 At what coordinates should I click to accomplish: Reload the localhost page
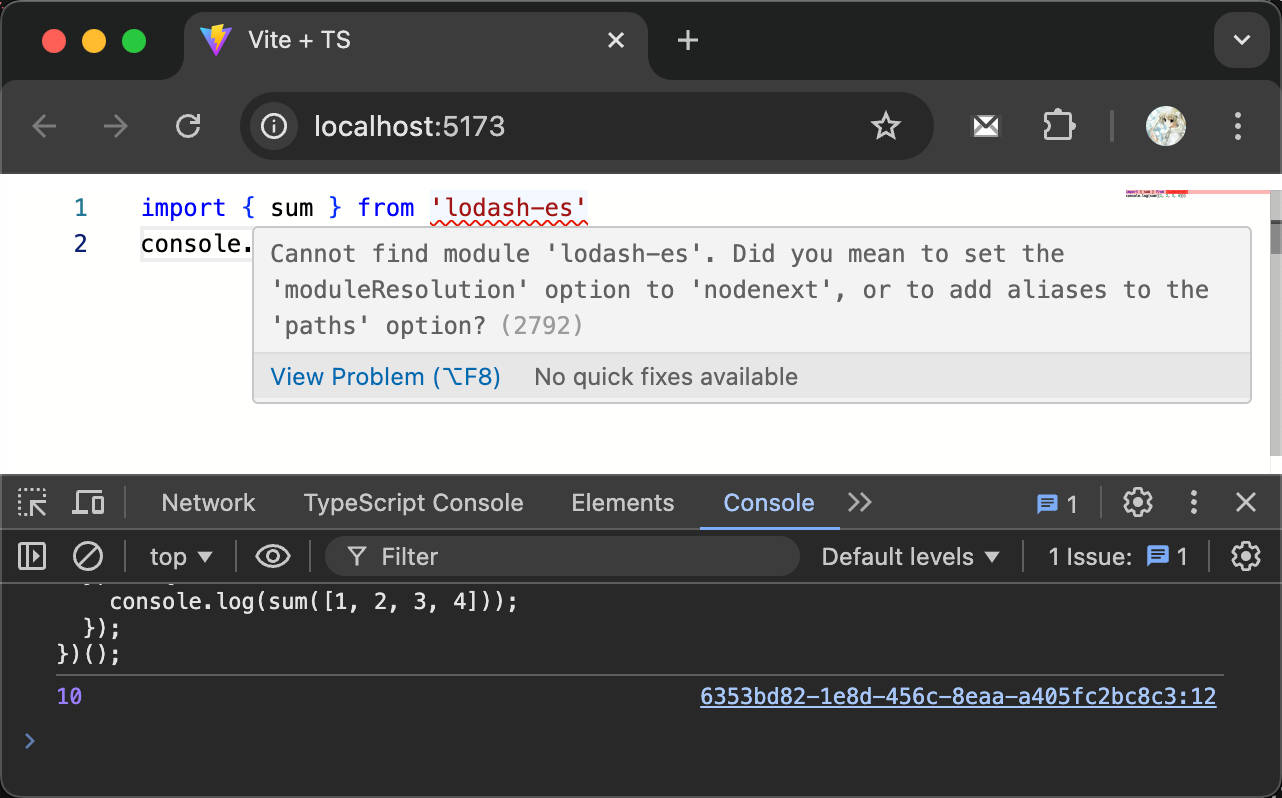pyautogui.click(x=188, y=126)
